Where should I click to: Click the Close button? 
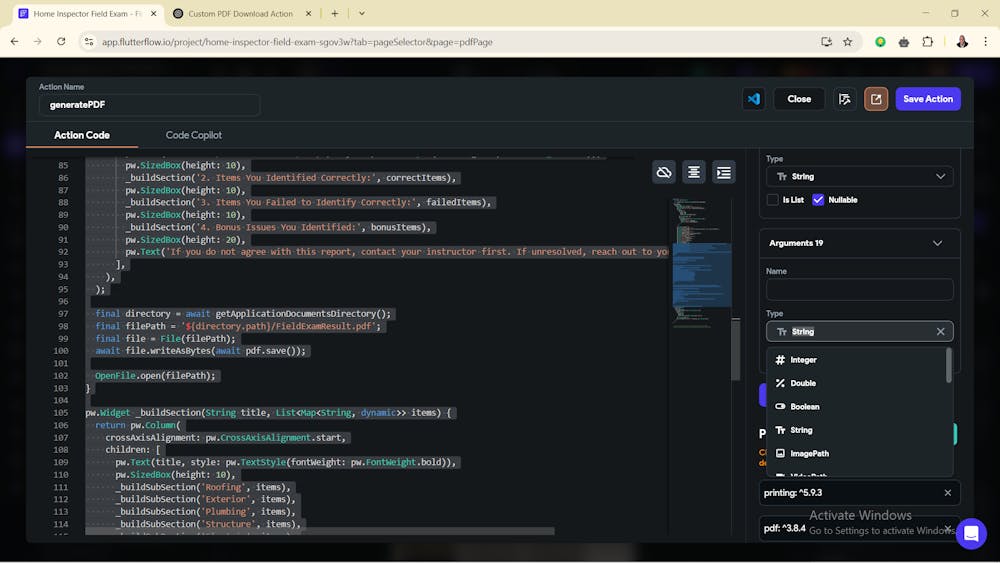point(798,99)
